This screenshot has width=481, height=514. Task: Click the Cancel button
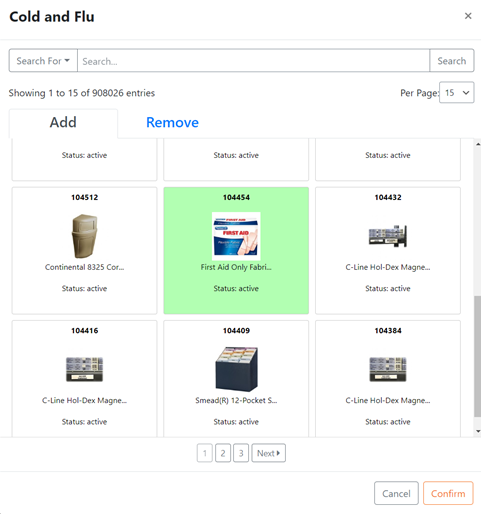pos(396,493)
